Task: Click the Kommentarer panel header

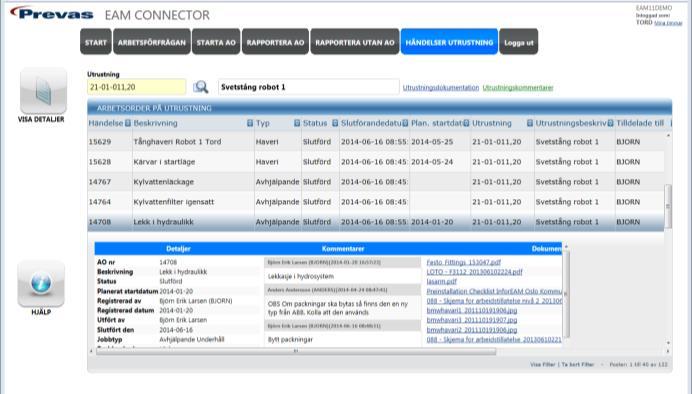Action: [x=343, y=249]
